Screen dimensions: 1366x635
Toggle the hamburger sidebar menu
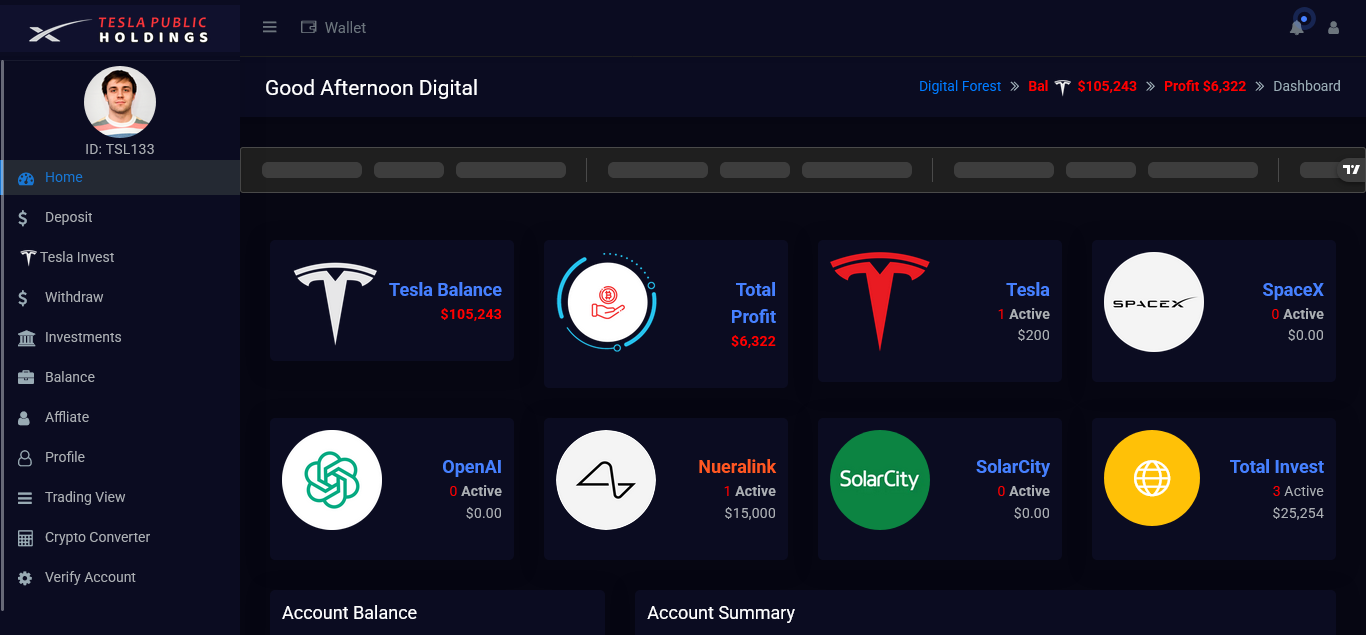pyautogui.click(x=269, y=27)
